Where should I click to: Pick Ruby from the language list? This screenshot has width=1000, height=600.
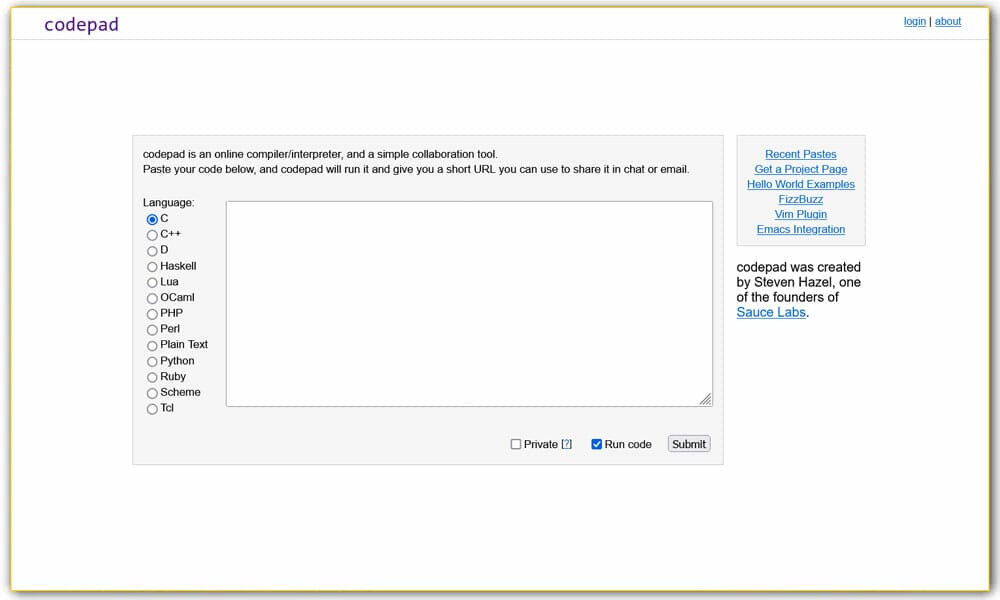tap(152, 377)
